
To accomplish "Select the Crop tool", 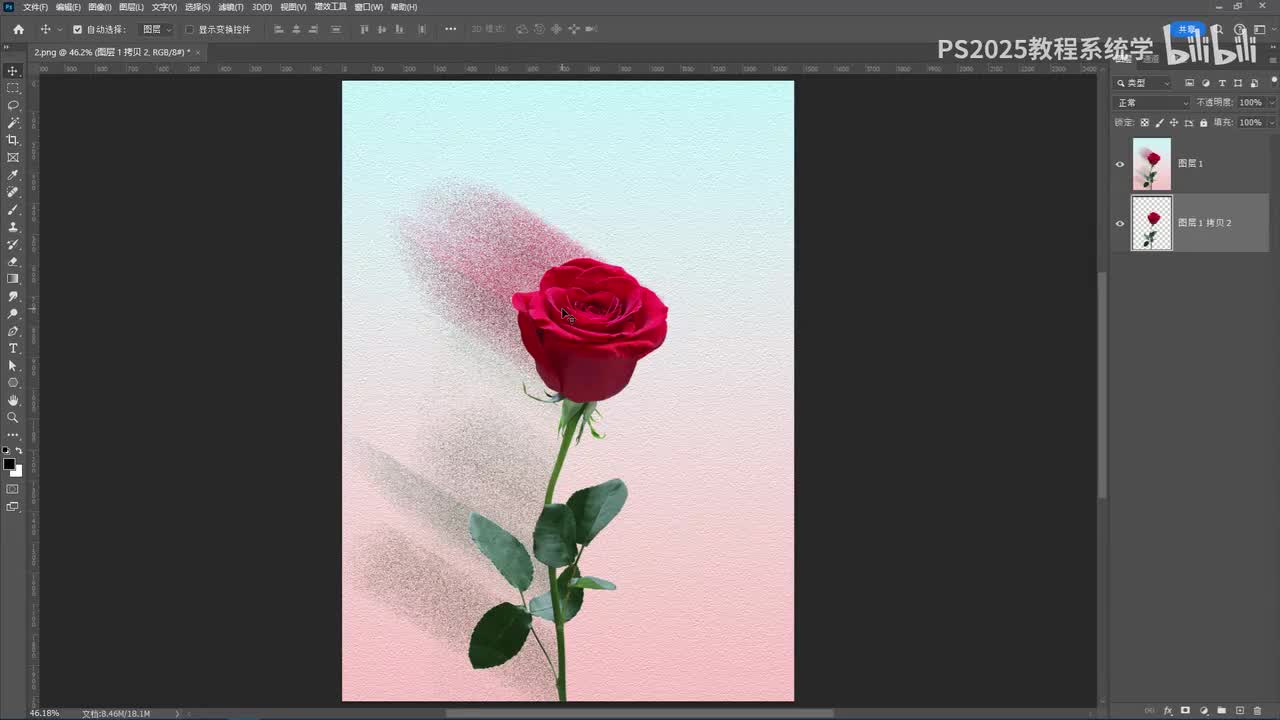I will coord(13,140).
